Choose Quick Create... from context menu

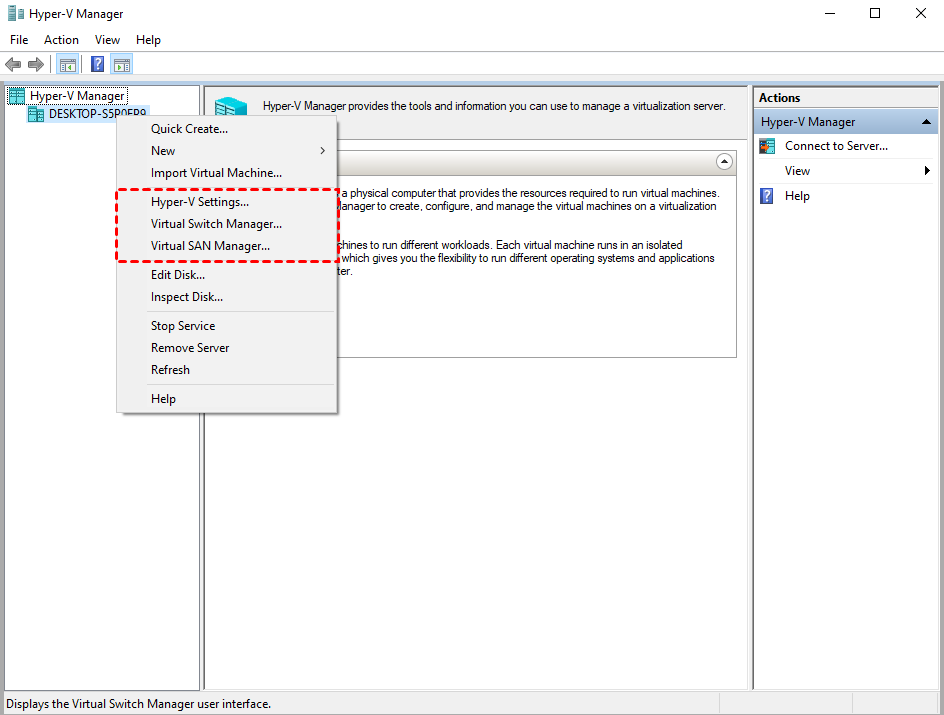tap(227, 129)
